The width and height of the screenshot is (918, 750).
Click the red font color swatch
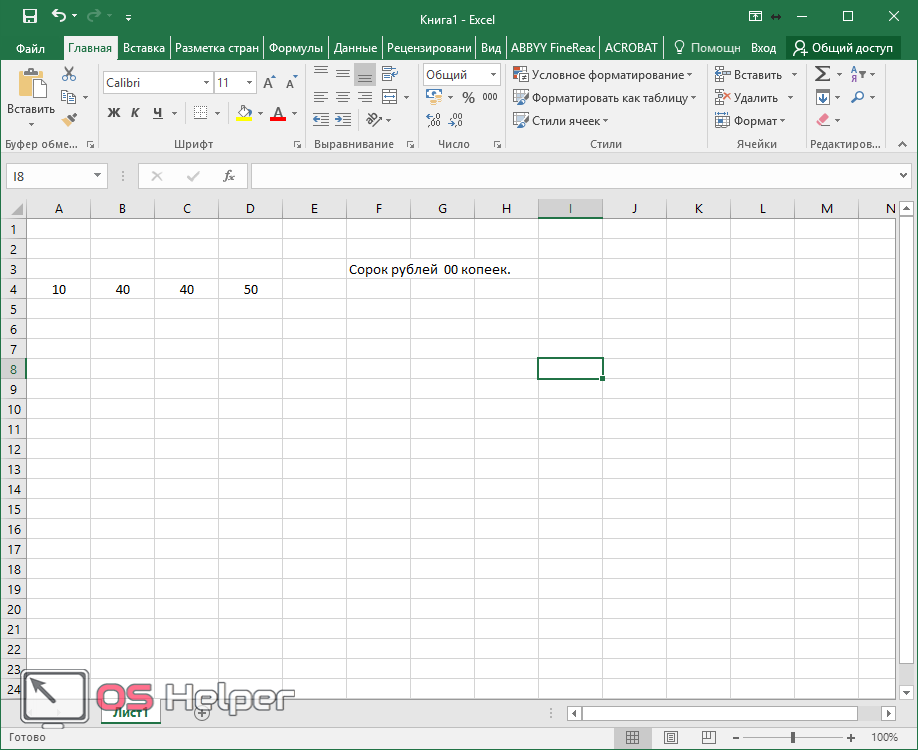(x=278, y=114)
